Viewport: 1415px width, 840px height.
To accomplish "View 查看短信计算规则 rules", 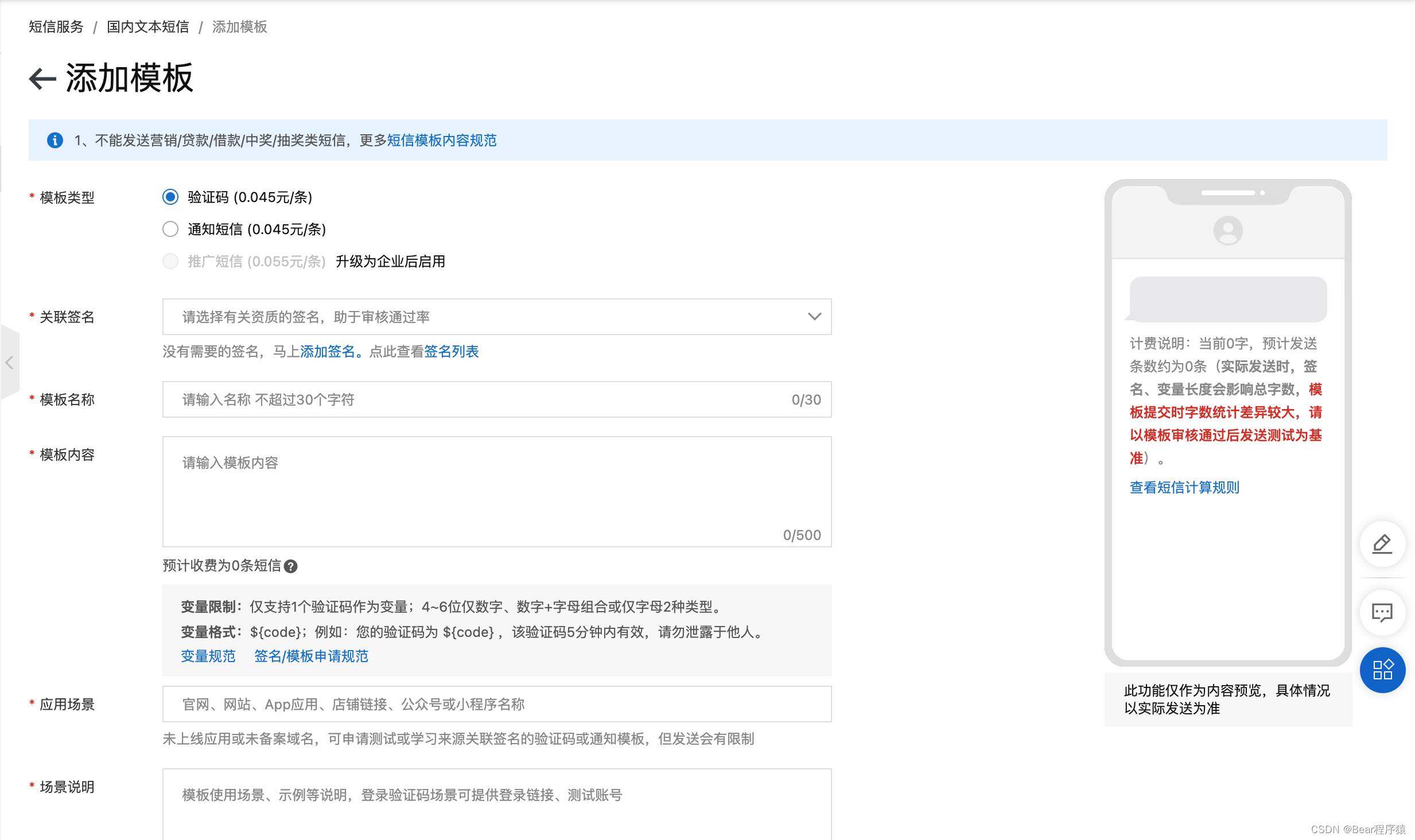I will [x=1184, y=487].
